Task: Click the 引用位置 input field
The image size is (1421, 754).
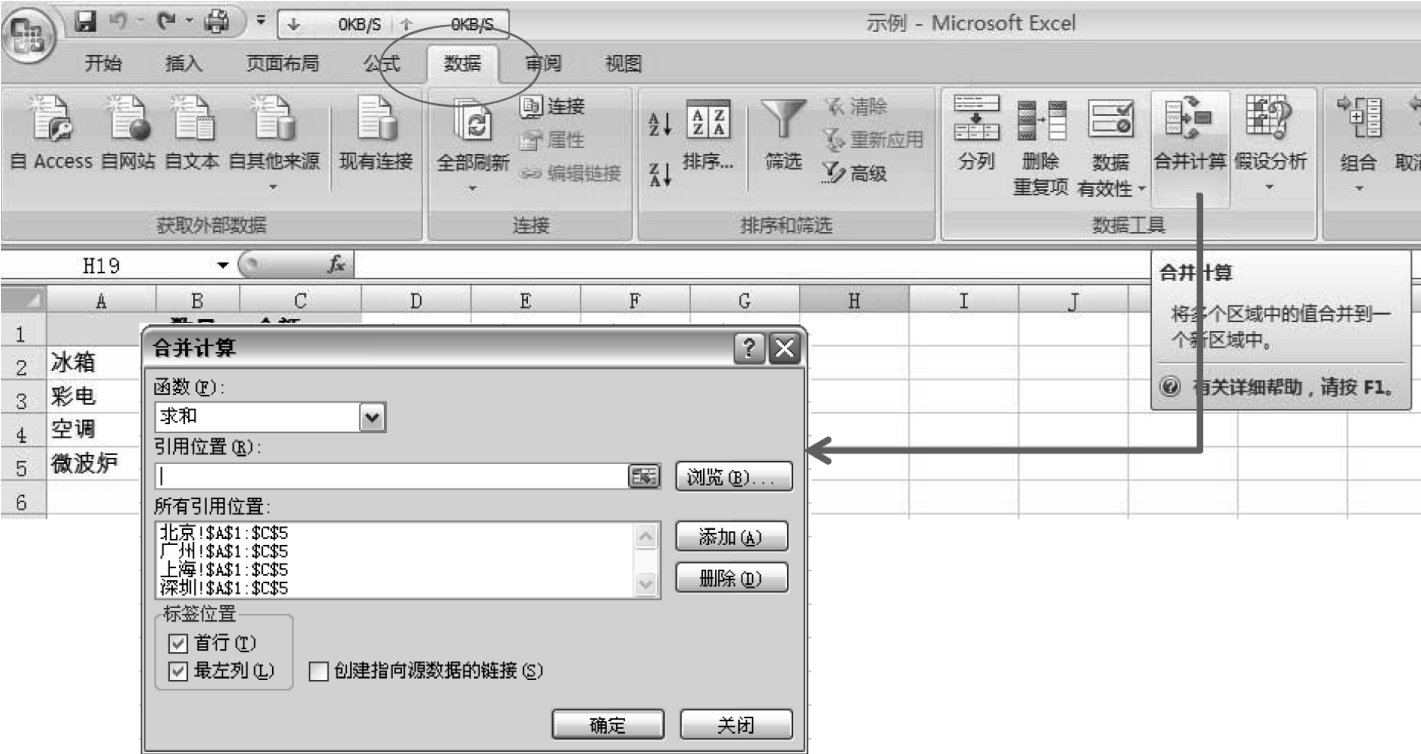Action: click(394, 477)
